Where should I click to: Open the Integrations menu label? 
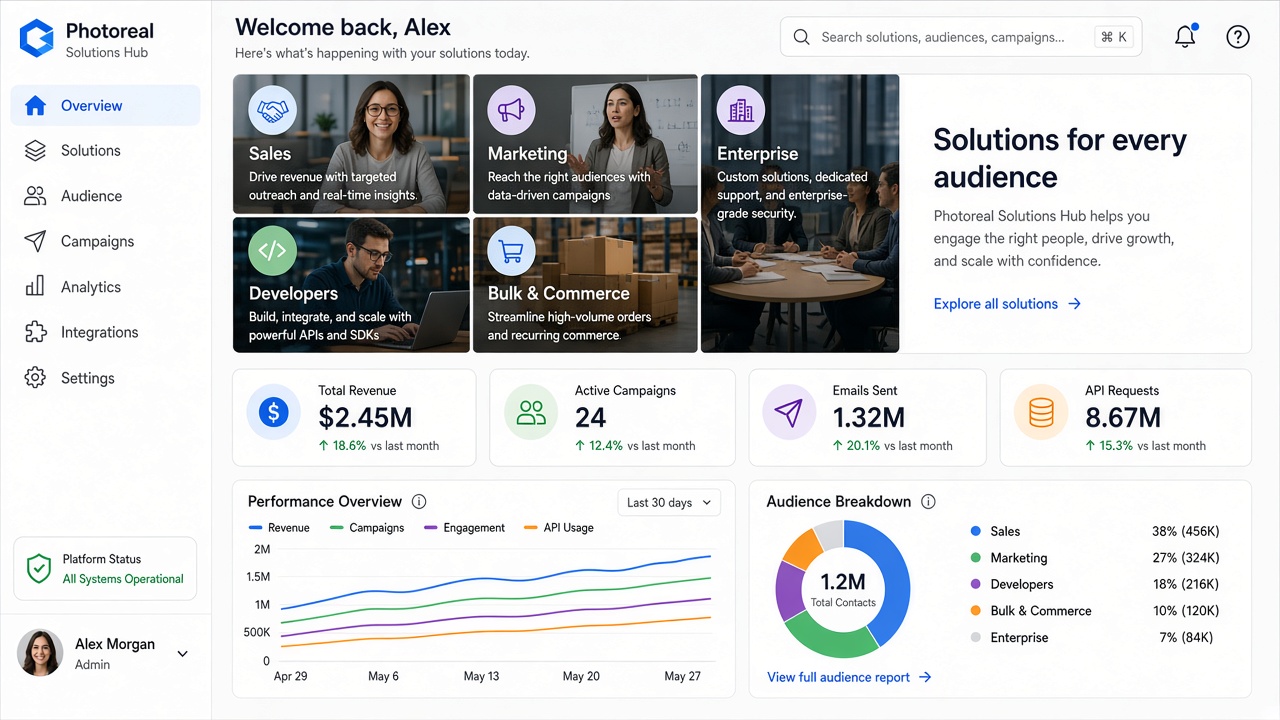tap(100, 332)
